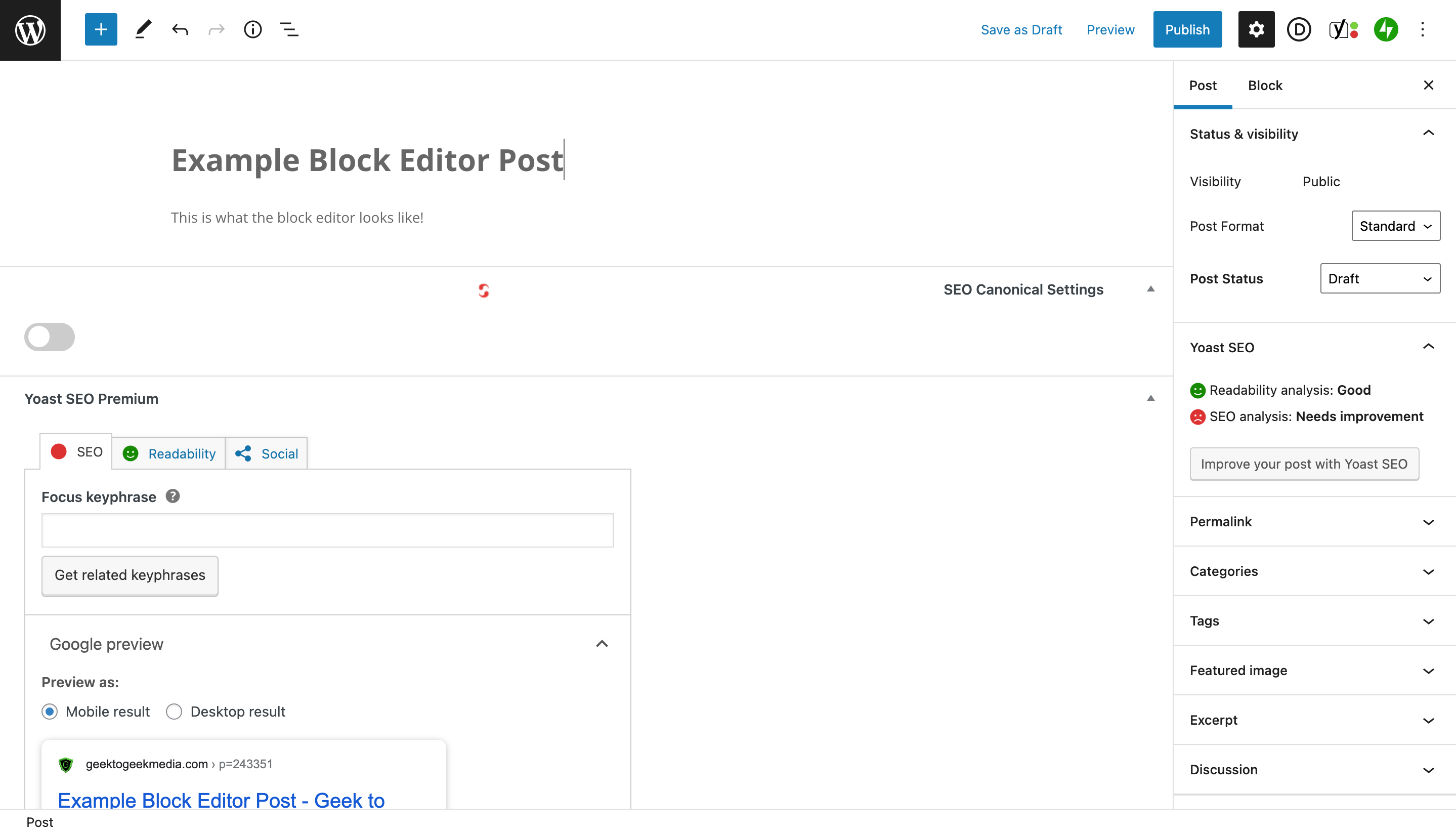Click the paragraph block text
This screenshot has width=1456, height=834.
click(297, 218)
